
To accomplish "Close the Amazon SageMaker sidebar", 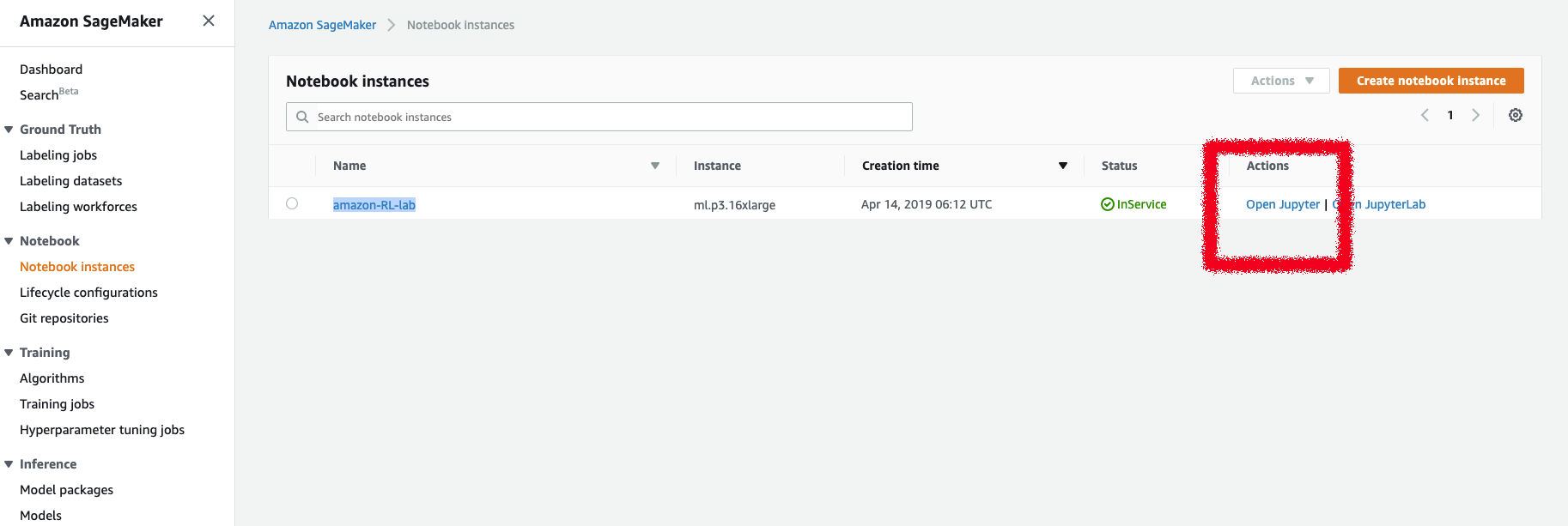I will point(209,21).
